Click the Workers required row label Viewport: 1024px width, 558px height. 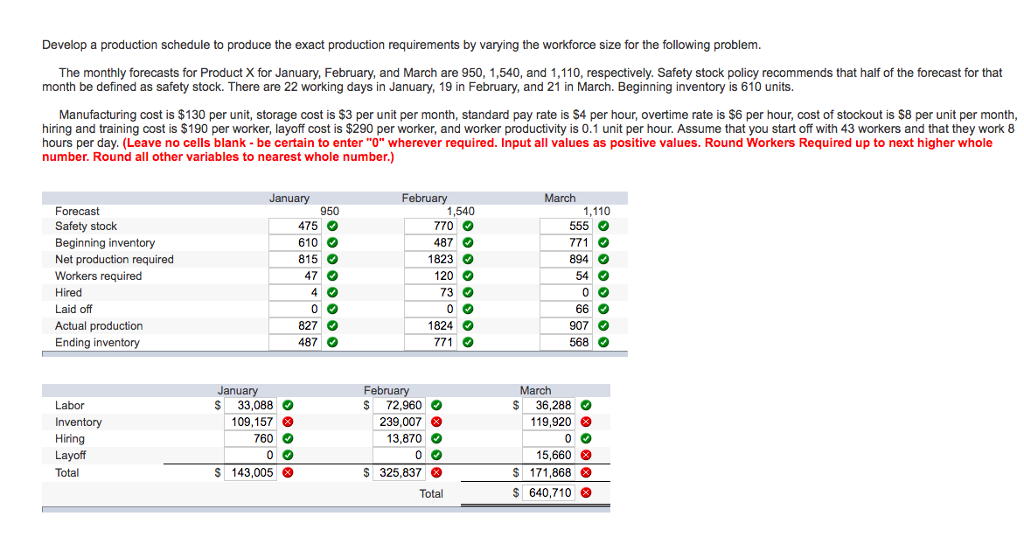click(98, 276)
